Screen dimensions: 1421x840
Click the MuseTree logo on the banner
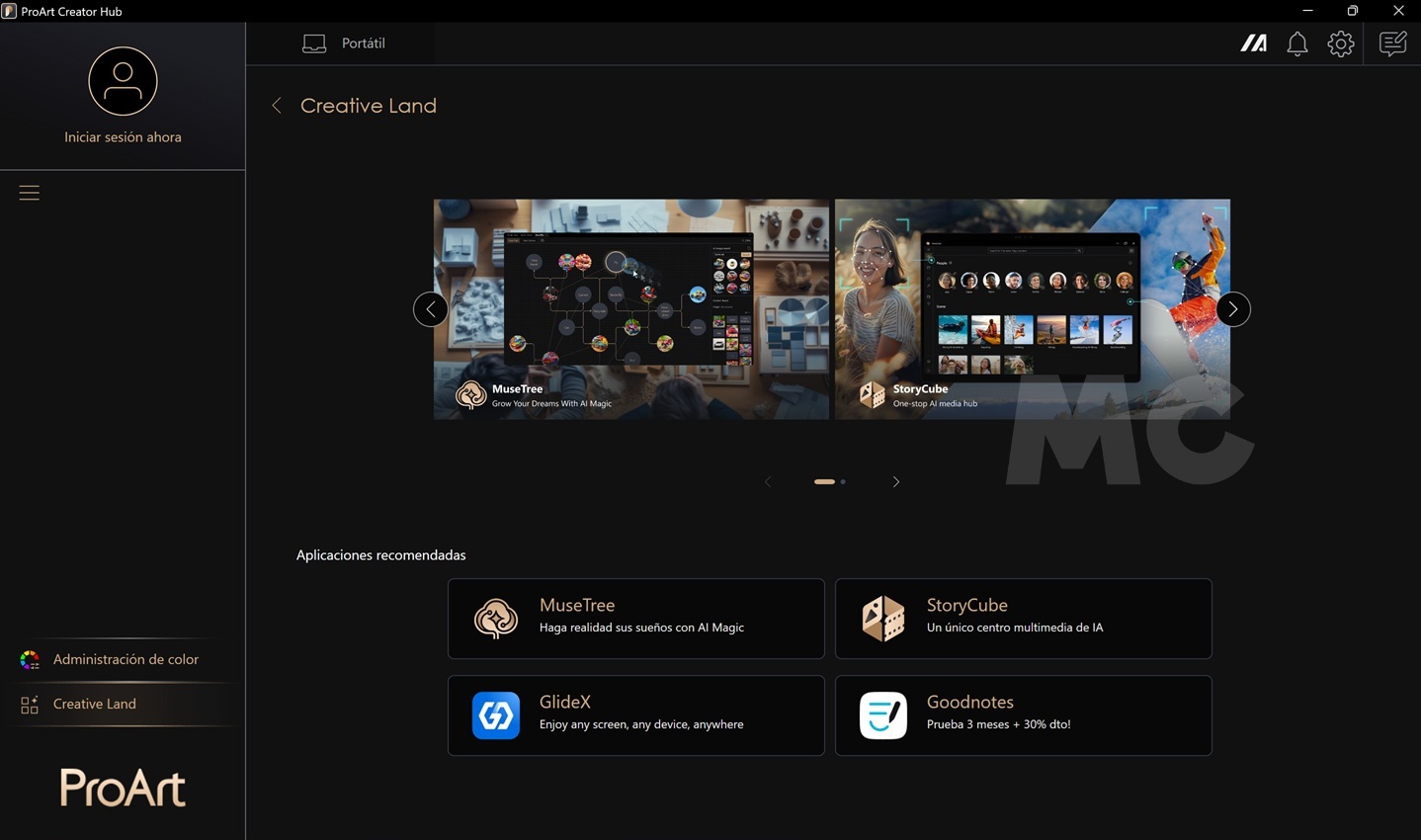(x=470, y=394)
